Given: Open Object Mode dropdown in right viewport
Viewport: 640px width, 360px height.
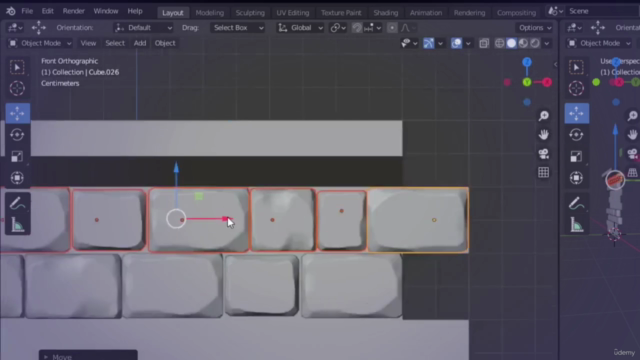Looking at the screenshot, I should (599, 43).
